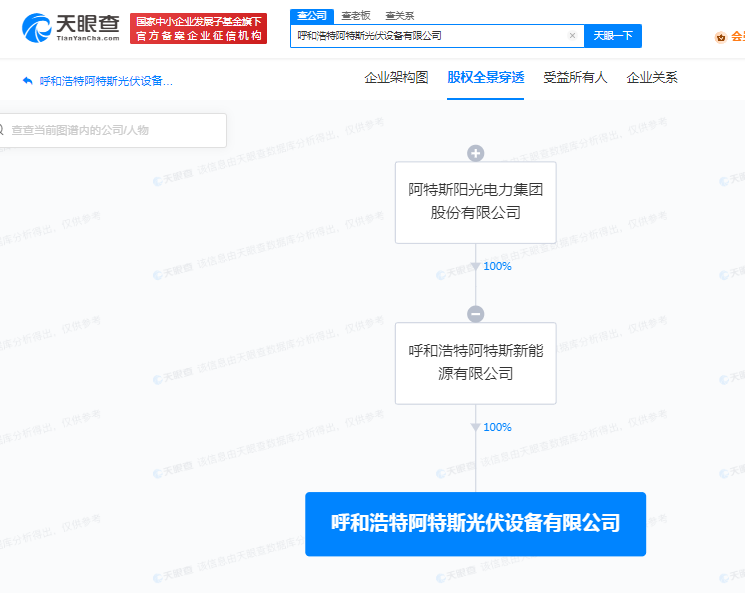745x593 pixels.
Task: Open the 企业架构图 tab
Action: tap(396, 77)
